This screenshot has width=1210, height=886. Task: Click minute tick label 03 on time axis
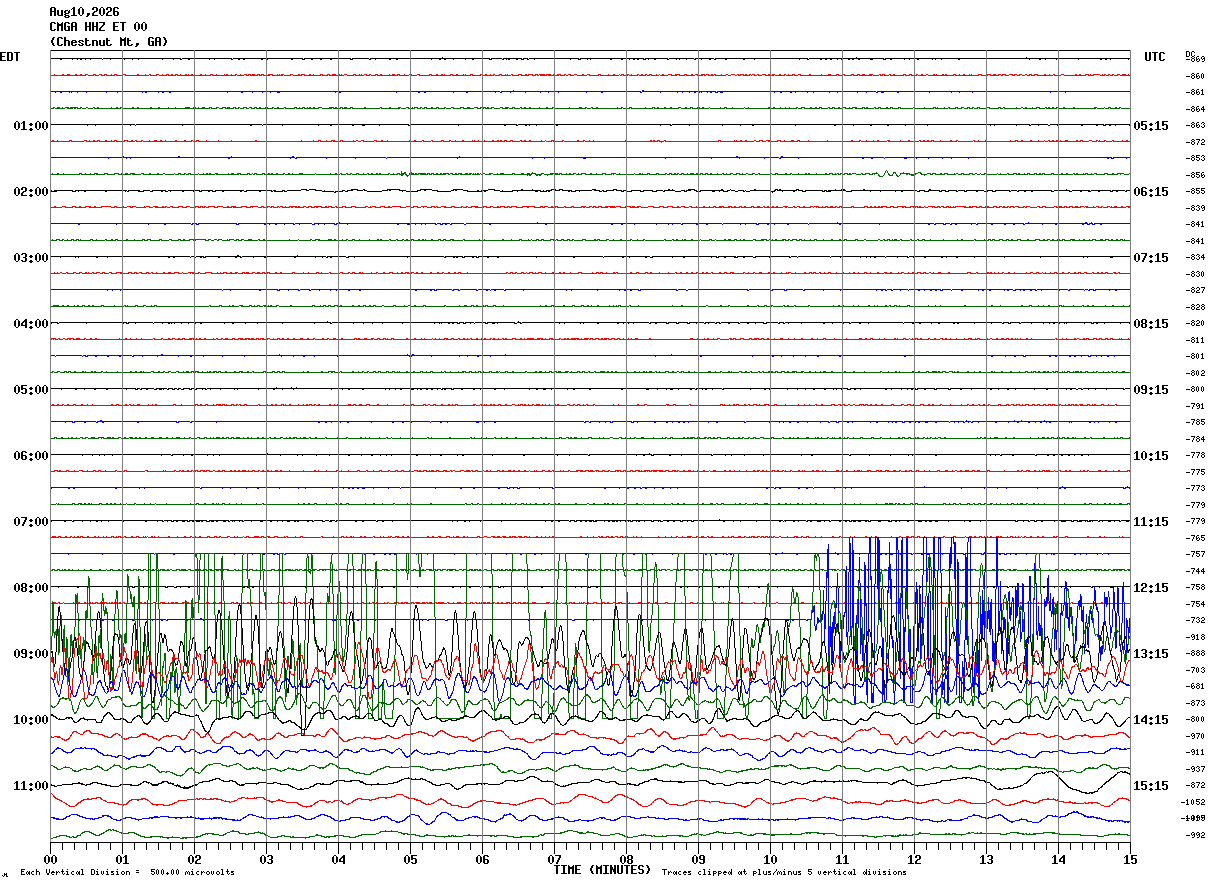click(267, 859)
